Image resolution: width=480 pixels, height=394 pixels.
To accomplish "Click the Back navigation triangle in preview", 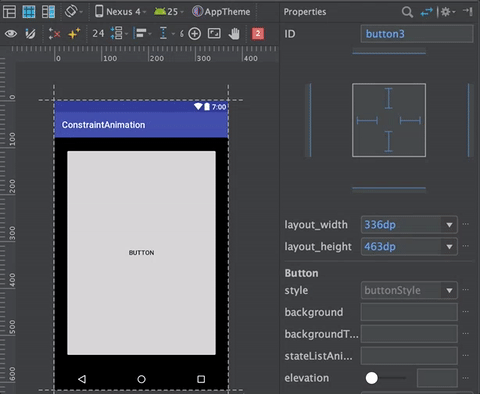I will tap(82, 379).
